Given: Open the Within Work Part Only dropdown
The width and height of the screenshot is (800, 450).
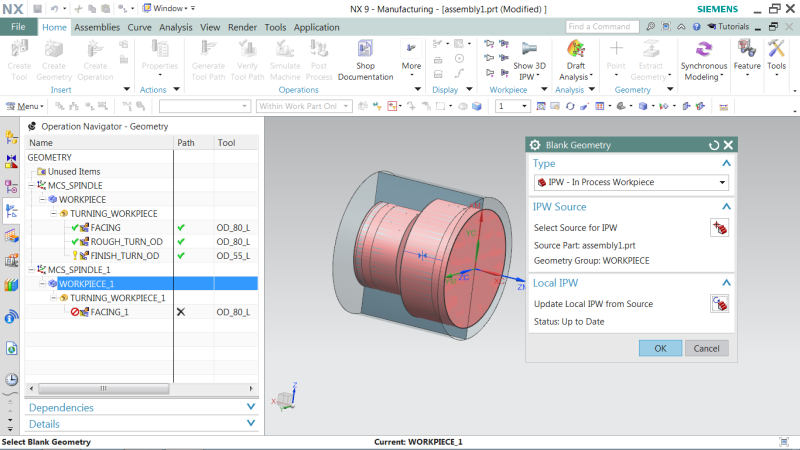Looking at the screenshot, I should point(304,106).
